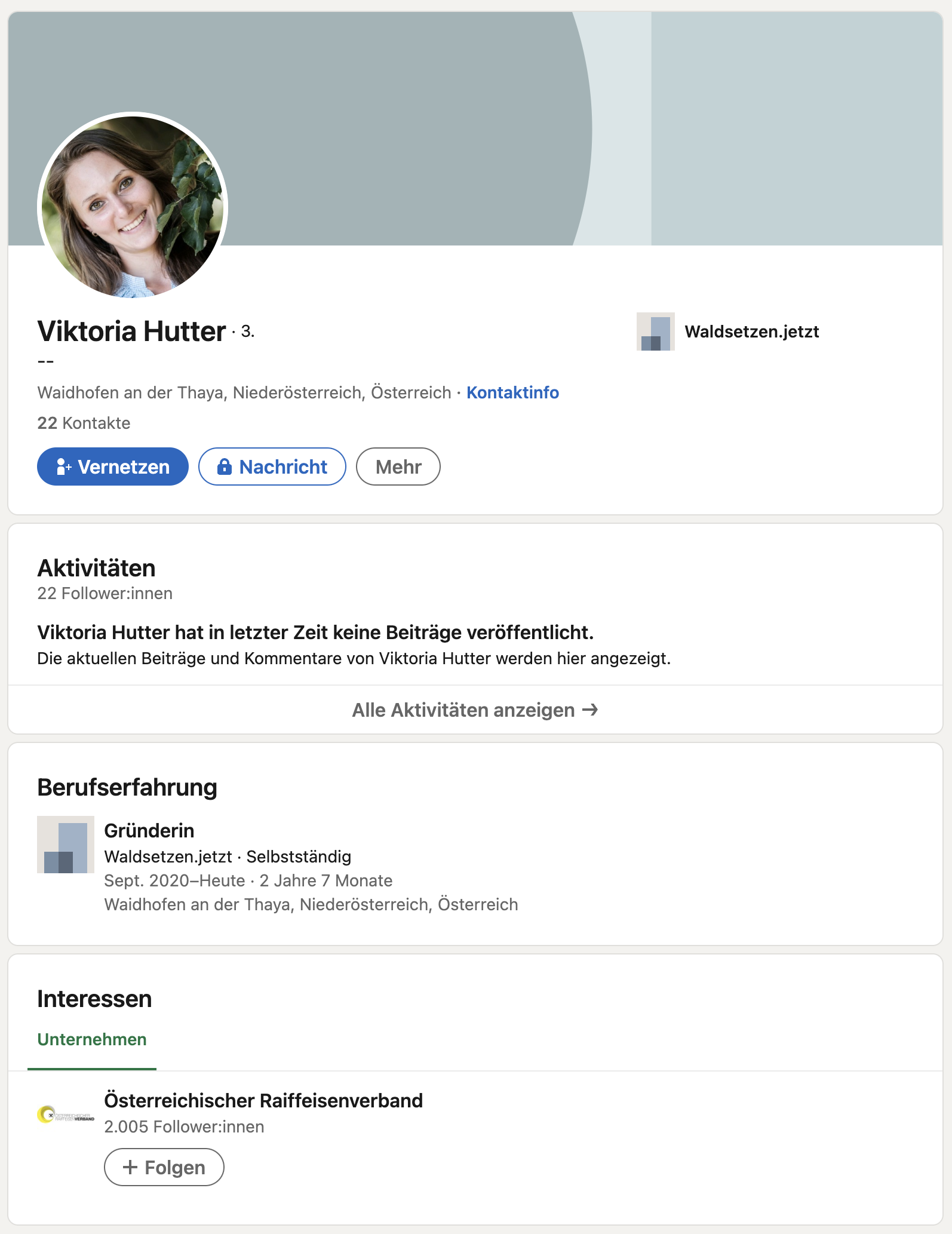
Task: Follow Österreichischer Raiffeisenverband with Folgen button
Action: coord(164,1167)
